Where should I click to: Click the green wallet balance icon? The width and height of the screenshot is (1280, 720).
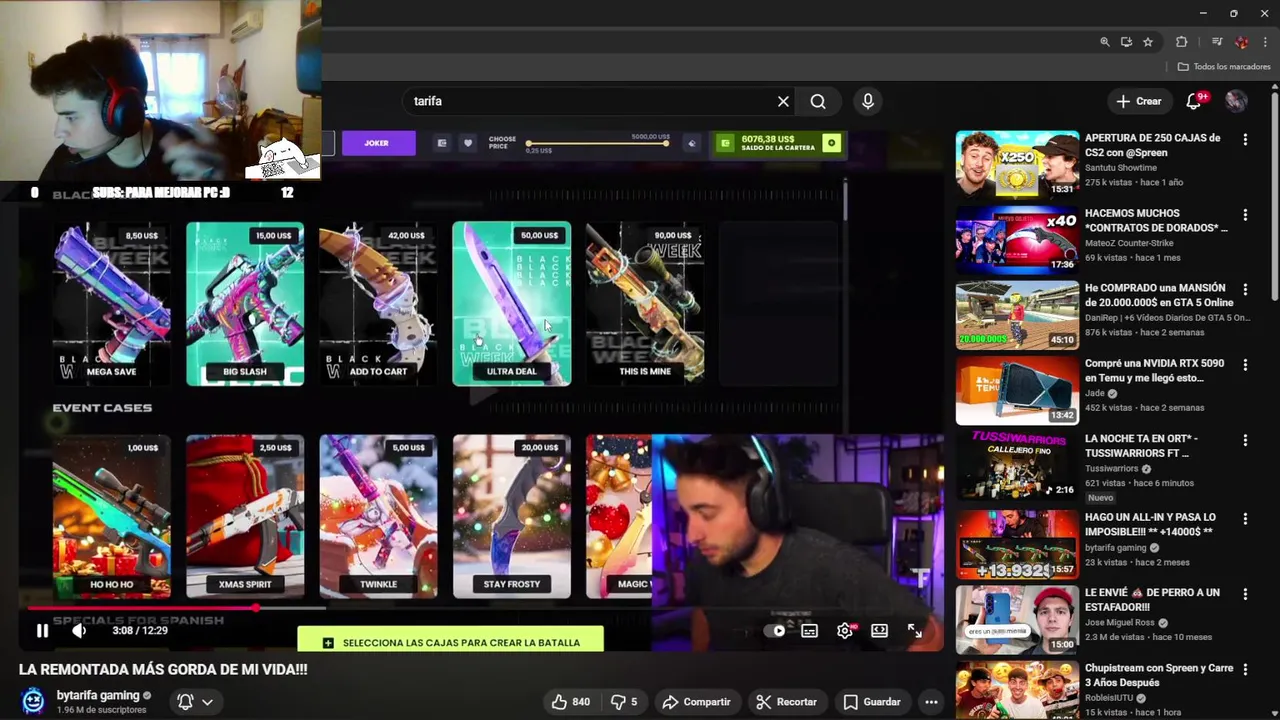726,143
